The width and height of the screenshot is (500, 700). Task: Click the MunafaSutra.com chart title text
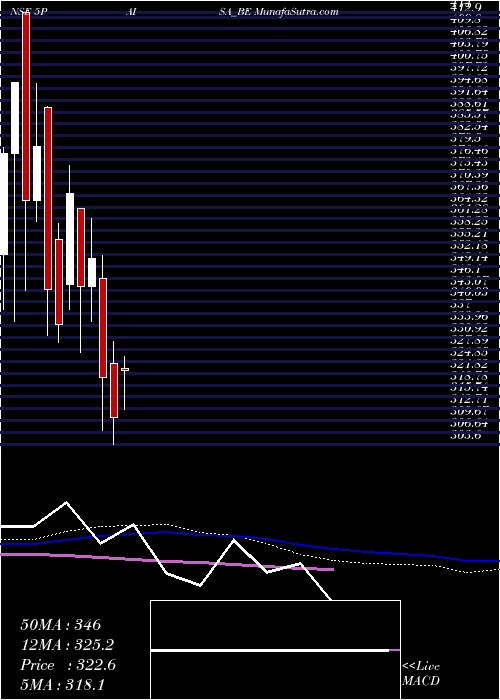click(296, 12)
